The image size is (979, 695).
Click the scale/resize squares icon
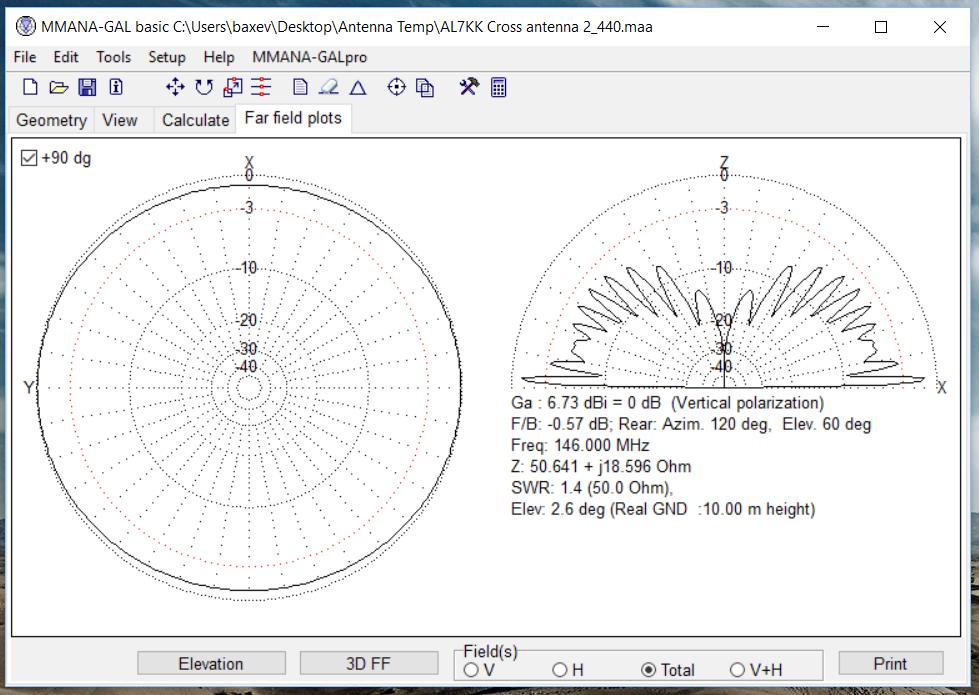coord(233,87)
